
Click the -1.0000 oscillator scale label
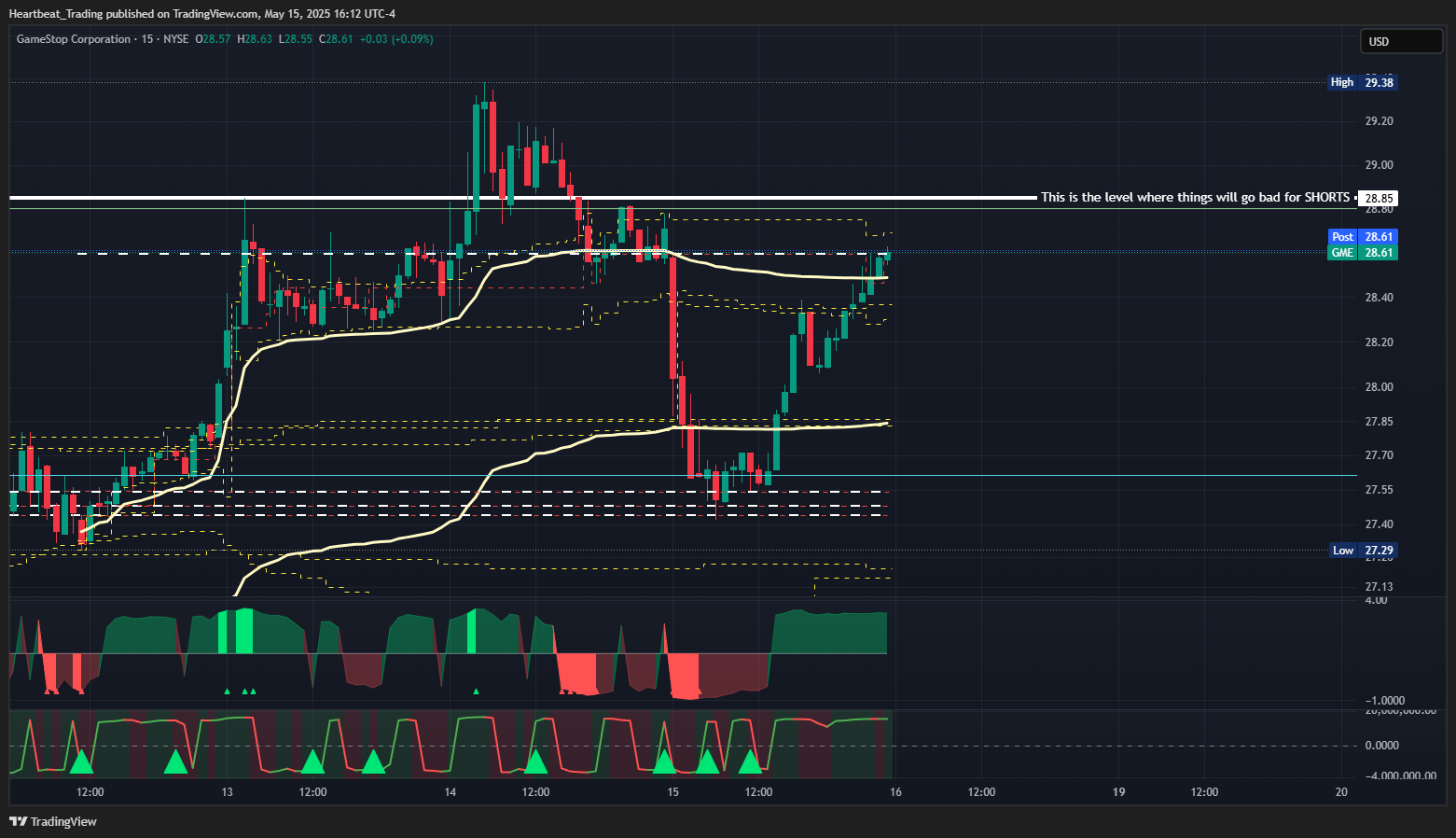pos(1384,701)
